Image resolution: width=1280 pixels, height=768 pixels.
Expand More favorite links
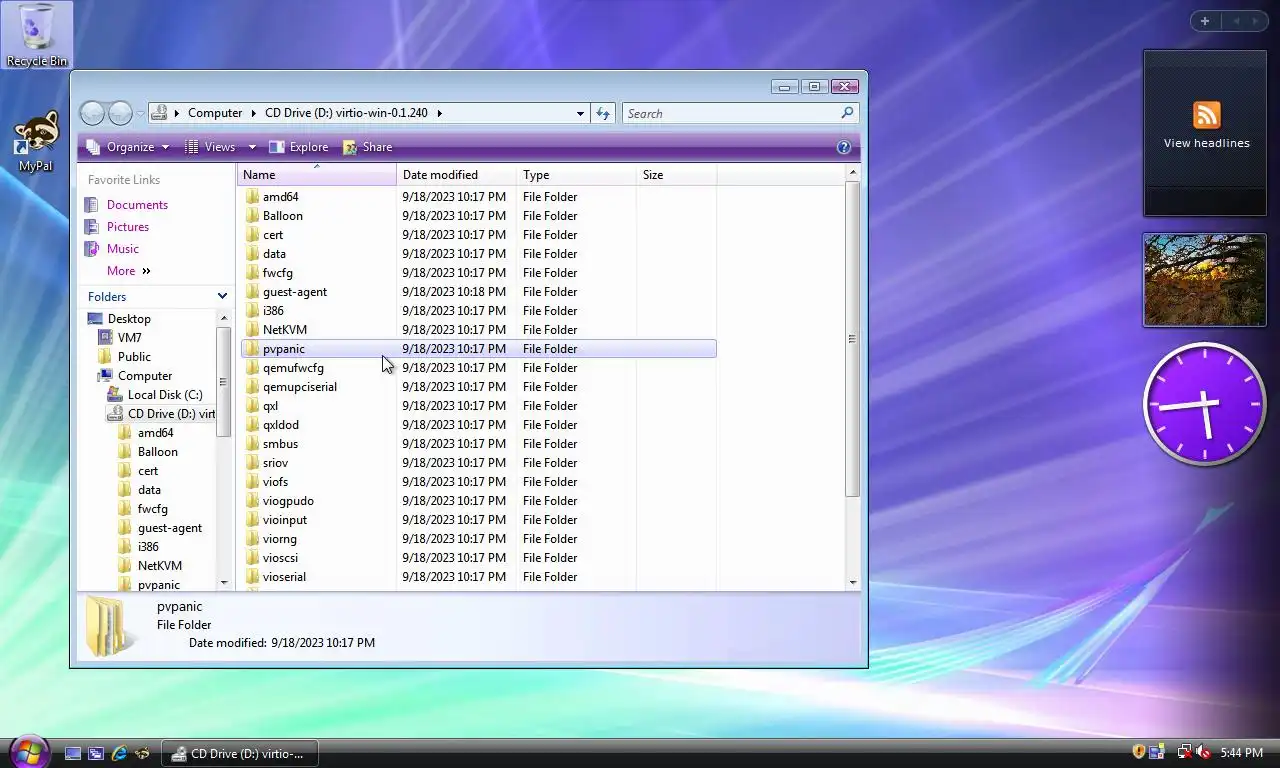click(128, 271)
